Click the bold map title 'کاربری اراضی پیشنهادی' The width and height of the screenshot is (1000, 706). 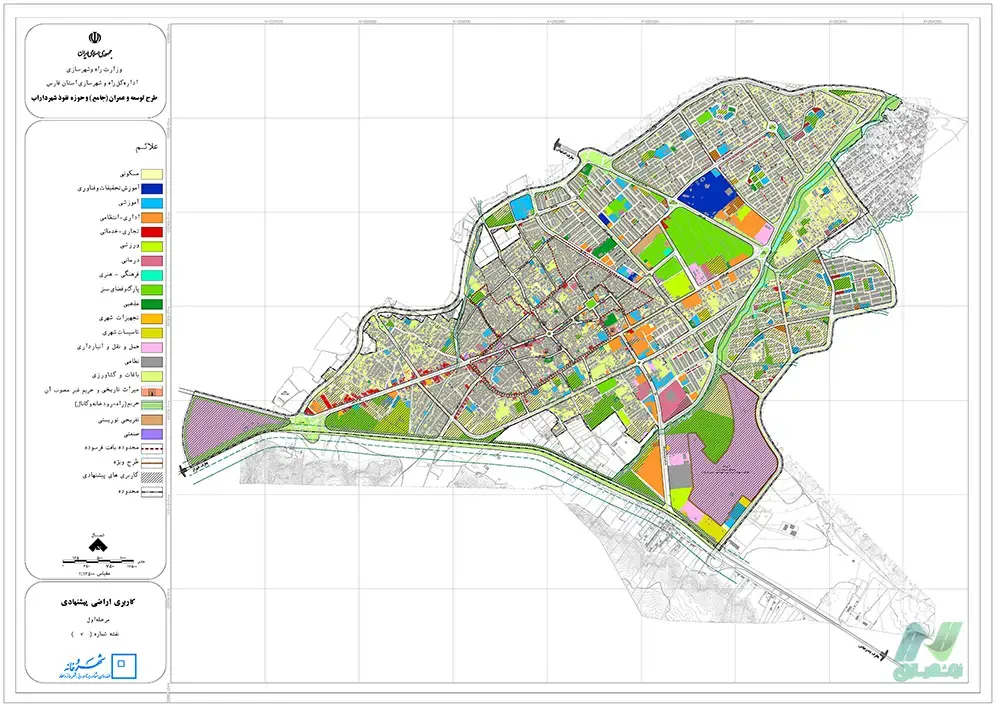(x=98, y=605)
